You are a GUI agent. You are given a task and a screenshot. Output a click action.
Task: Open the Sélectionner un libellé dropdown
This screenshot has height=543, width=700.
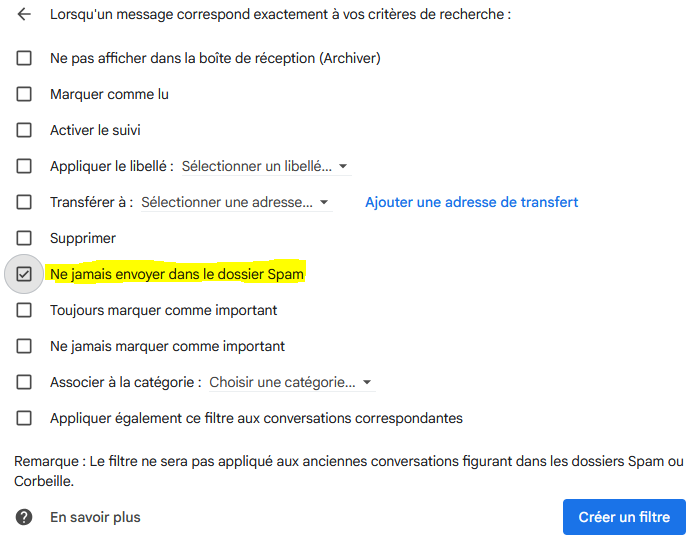266,166
